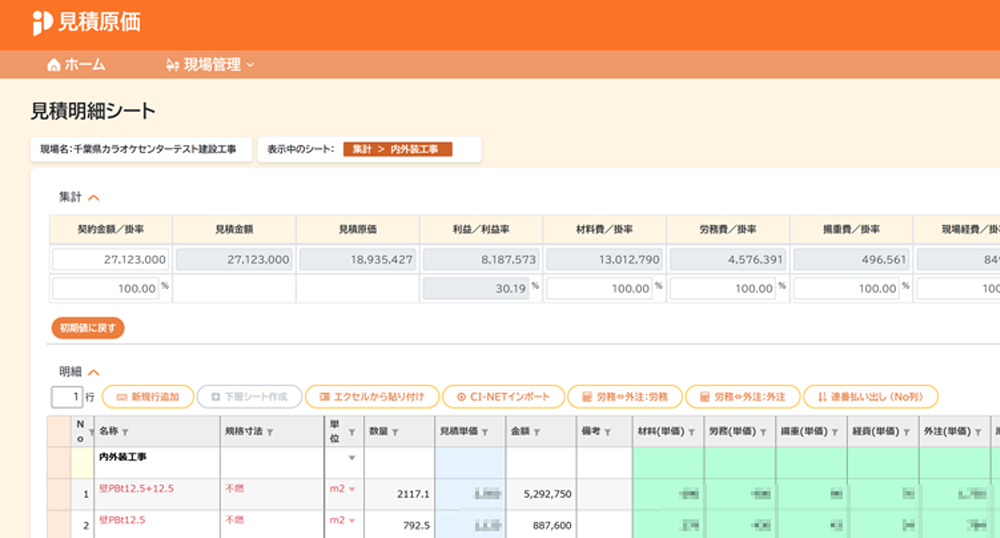Open the ホーム menu item

pos(76,64)
